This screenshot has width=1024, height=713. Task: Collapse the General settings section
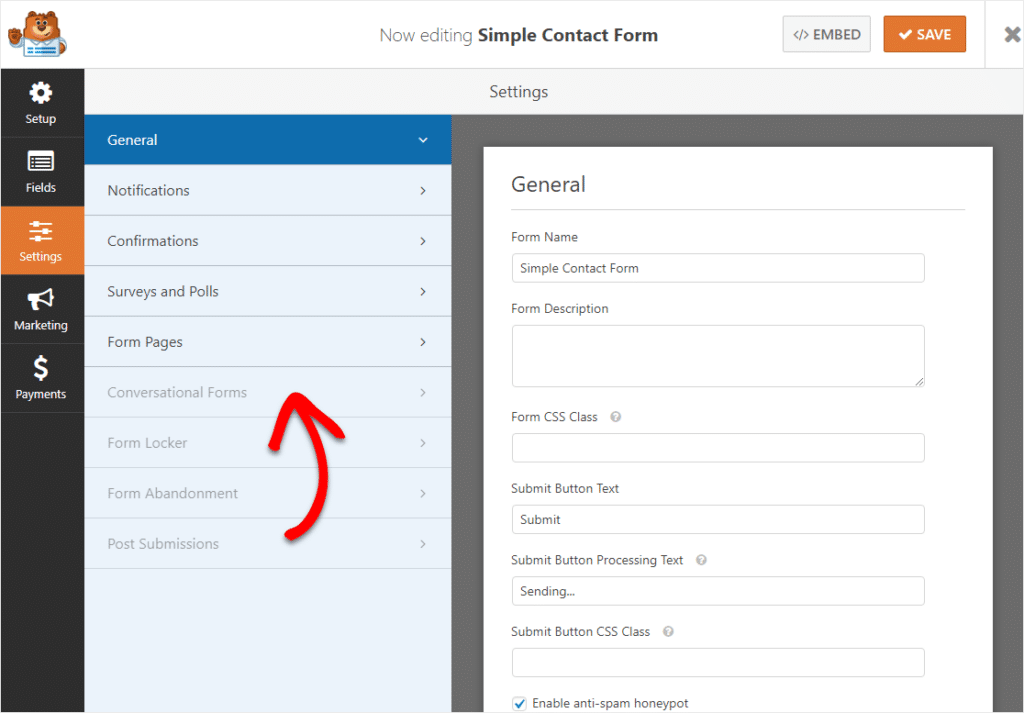(x=267, y=139)
